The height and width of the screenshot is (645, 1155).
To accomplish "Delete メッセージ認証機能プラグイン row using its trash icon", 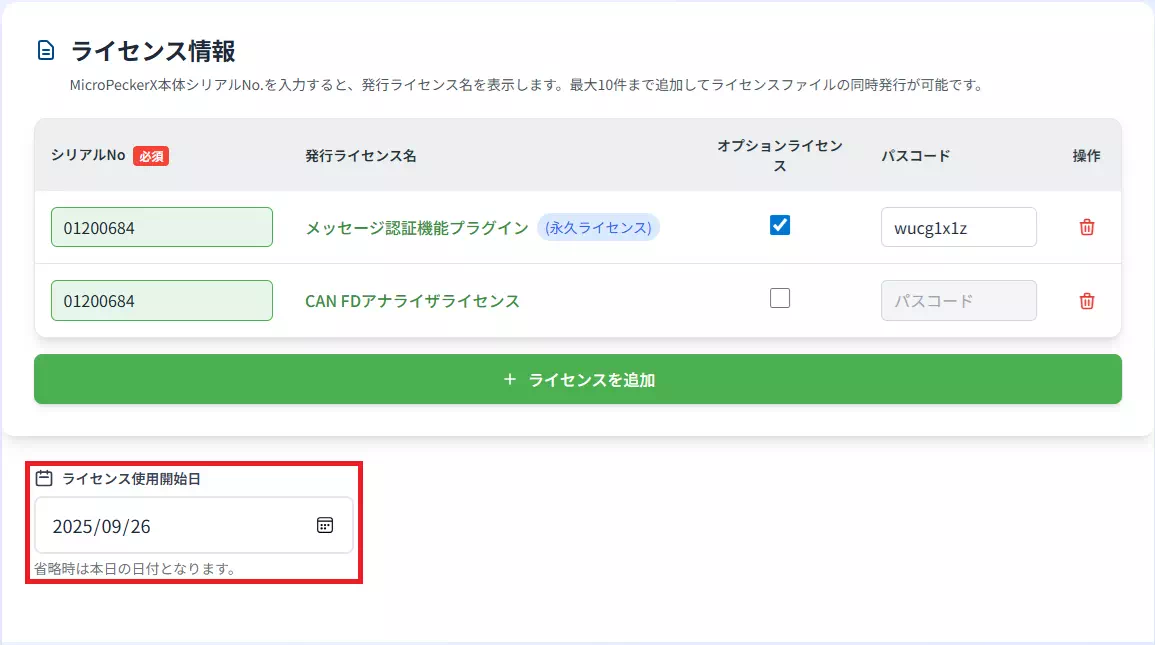I will tap(1087, 227).
